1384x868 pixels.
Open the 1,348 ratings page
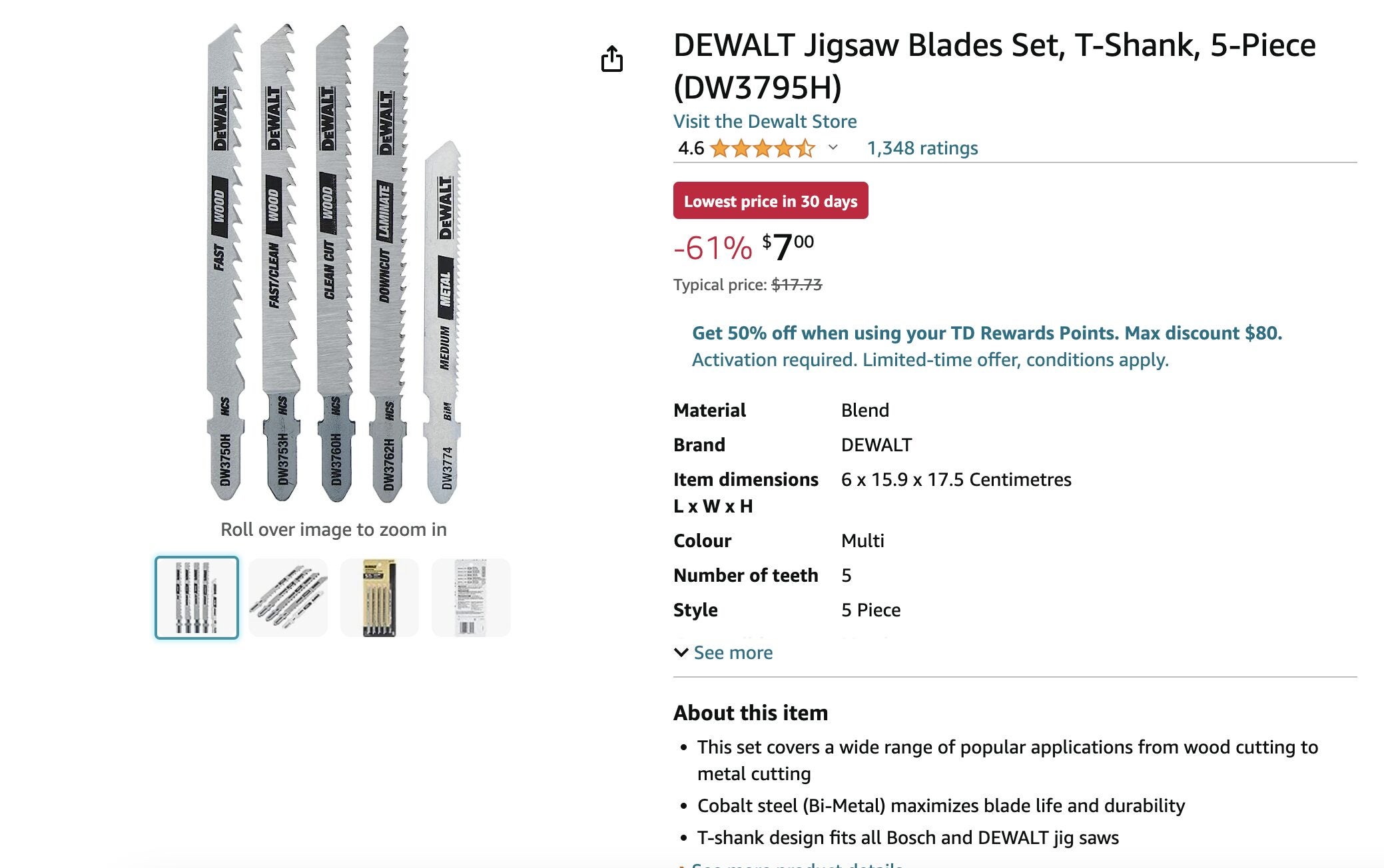921,148
